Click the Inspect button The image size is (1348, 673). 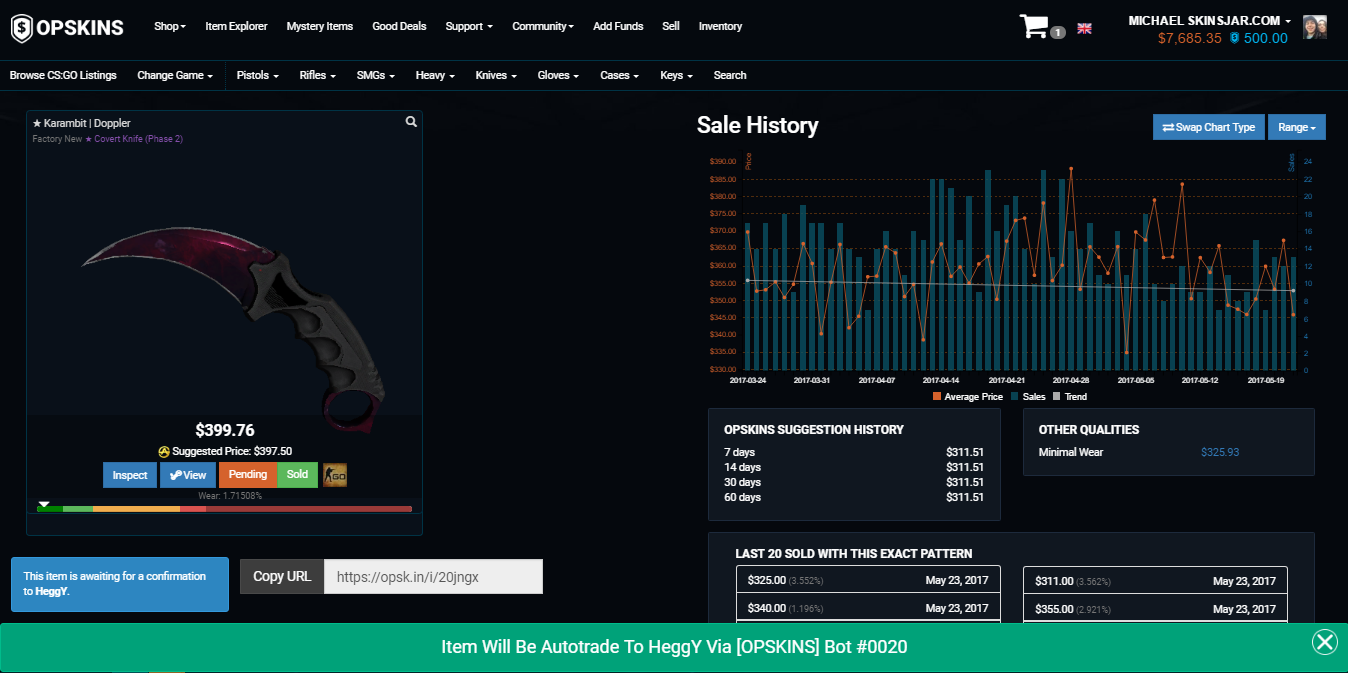[130, 475]
